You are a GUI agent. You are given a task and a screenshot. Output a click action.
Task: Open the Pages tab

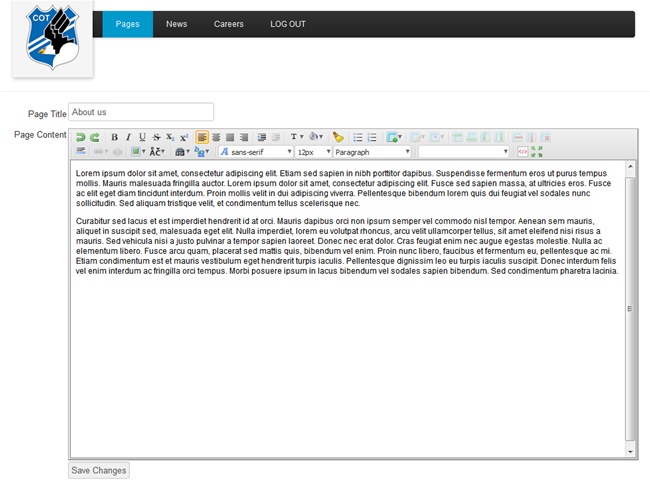point(128,24)
